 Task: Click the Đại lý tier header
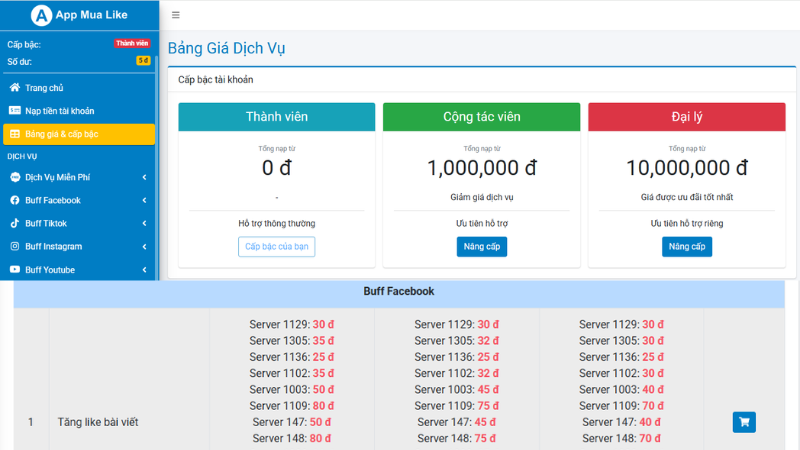click(687, 117)
